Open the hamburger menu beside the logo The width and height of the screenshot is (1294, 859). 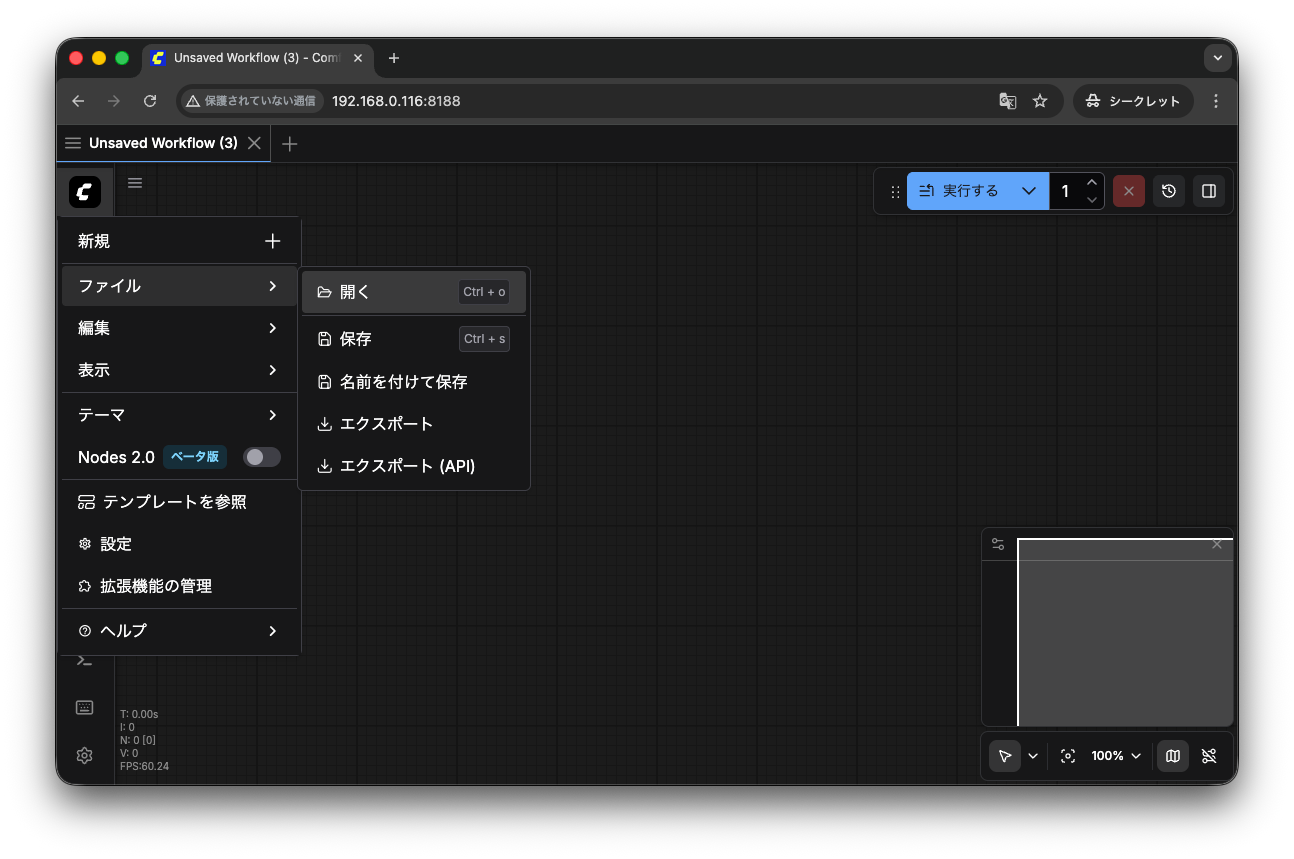[x=135, y=182]
